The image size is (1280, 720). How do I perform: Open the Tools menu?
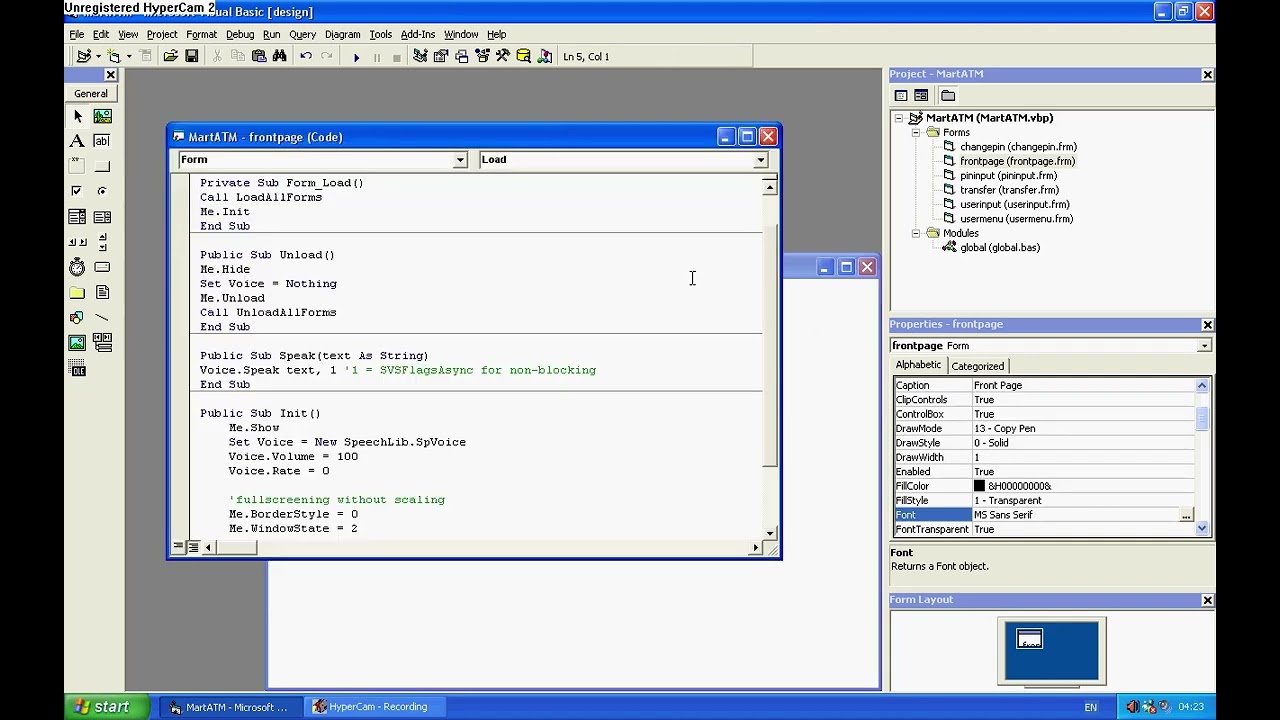pyautogui.click(x=380, y=35)
